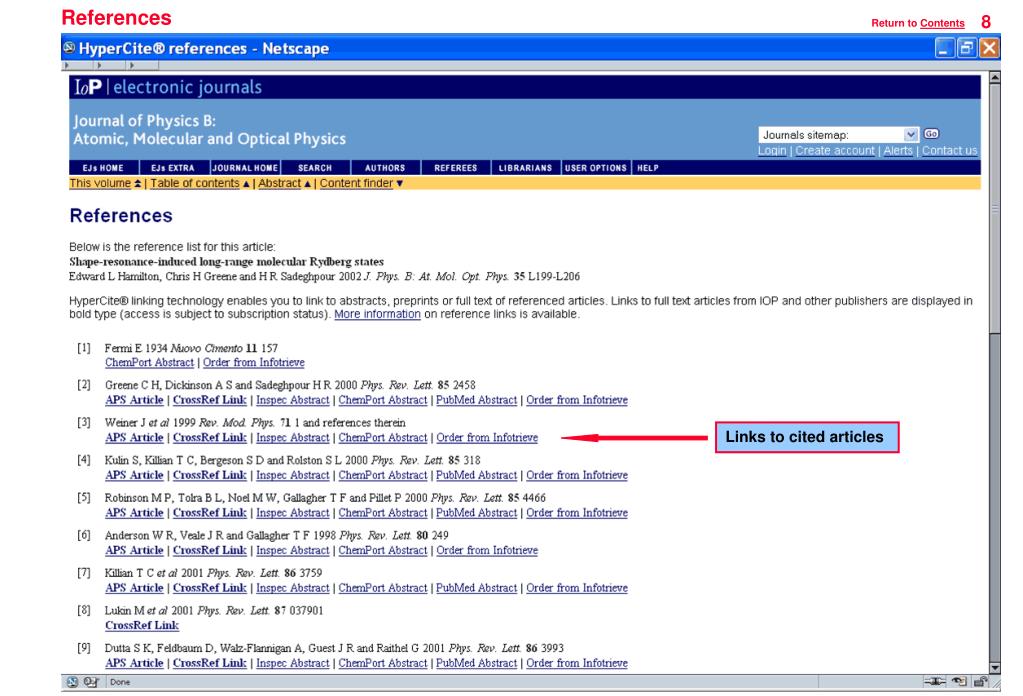Click Order from Infotrieve for reference 3
Screen dimensions: 1023x696
(x=487, y=438)
